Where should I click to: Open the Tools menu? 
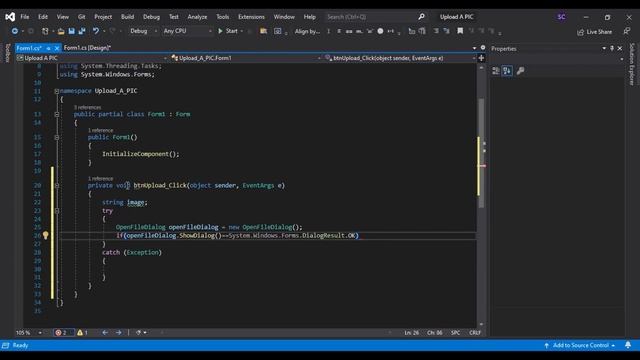[x=222, y=17]
